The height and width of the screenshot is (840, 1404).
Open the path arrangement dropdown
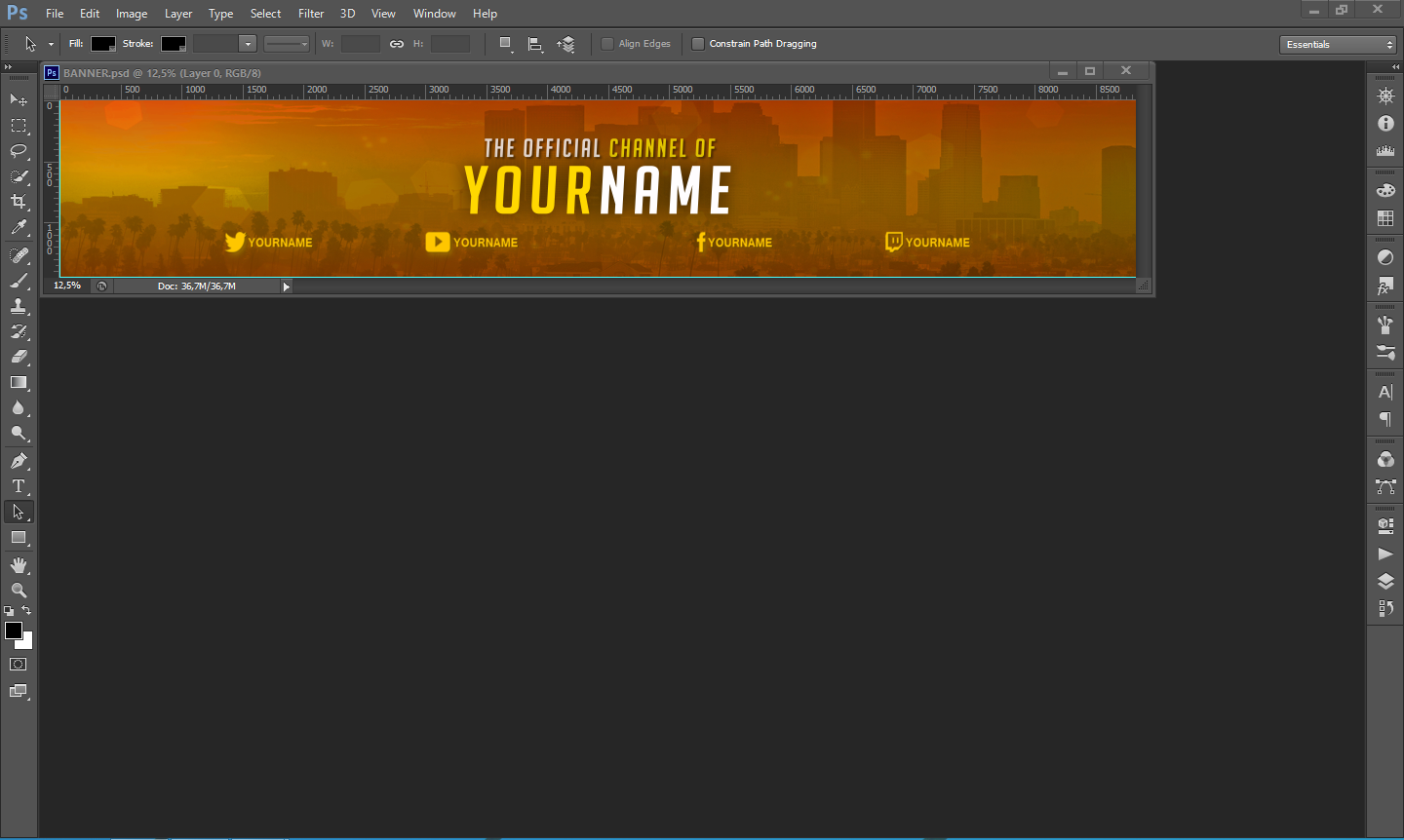[x=566, y=44]
